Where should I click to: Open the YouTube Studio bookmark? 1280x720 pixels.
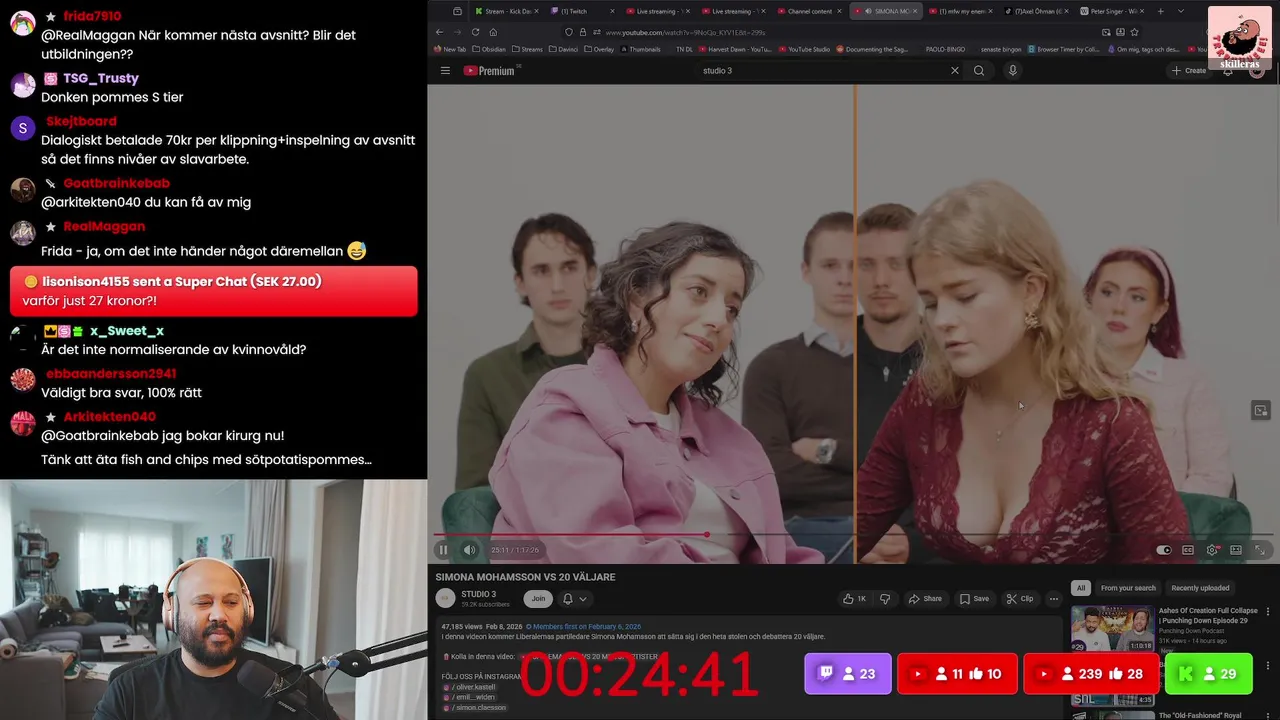pos(804,49)
